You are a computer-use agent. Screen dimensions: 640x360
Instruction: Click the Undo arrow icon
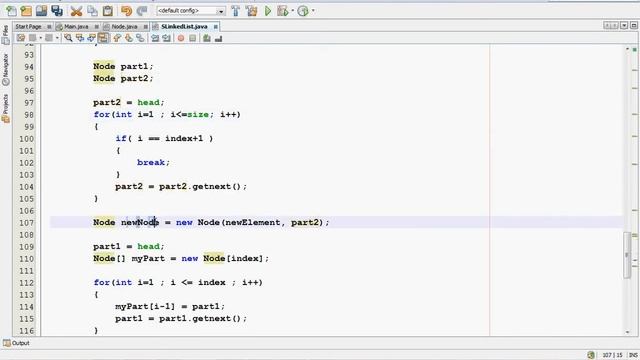pyautogui.click(x=127, y=11)
